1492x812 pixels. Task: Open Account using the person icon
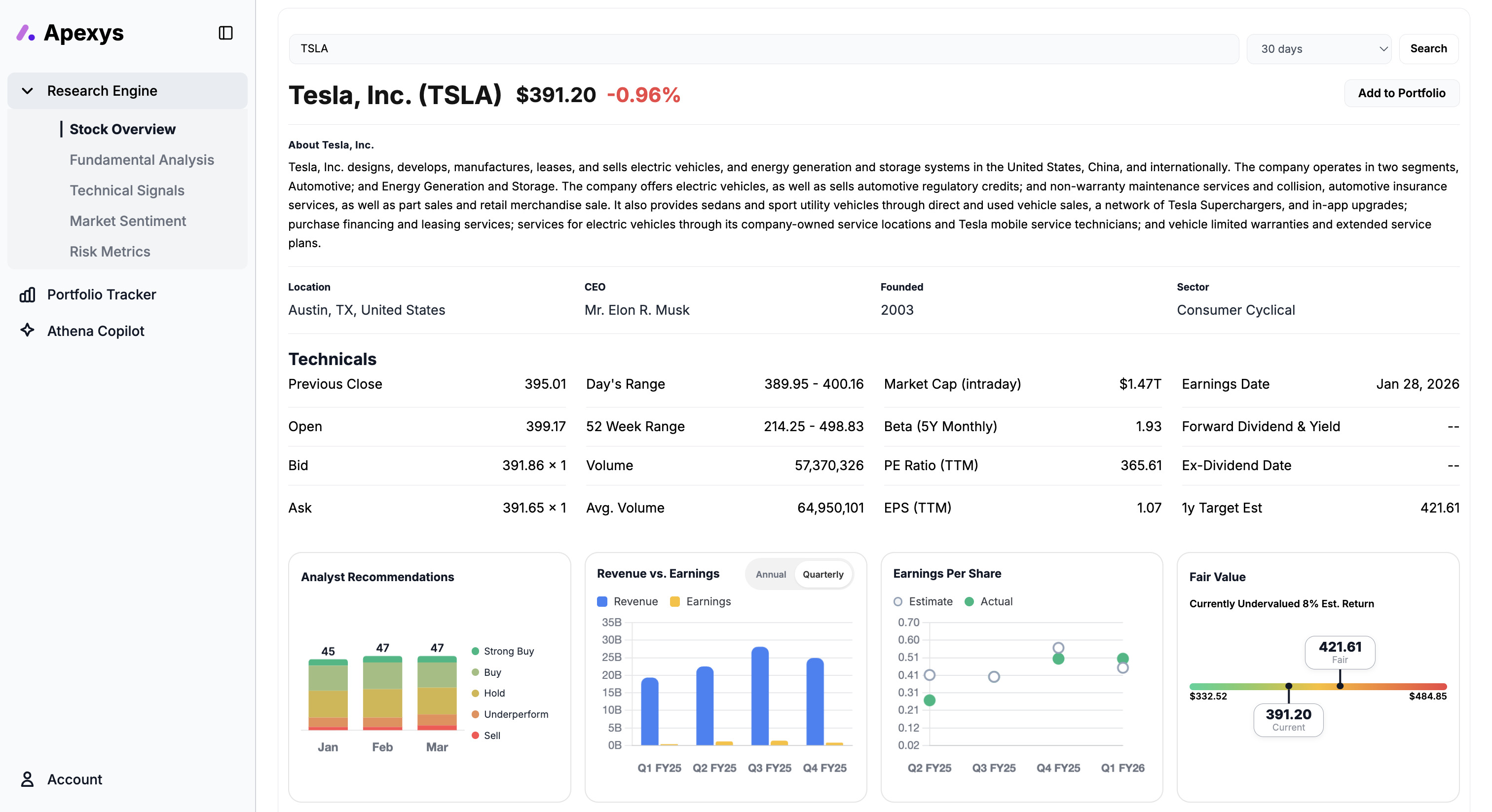click(27, 779)
